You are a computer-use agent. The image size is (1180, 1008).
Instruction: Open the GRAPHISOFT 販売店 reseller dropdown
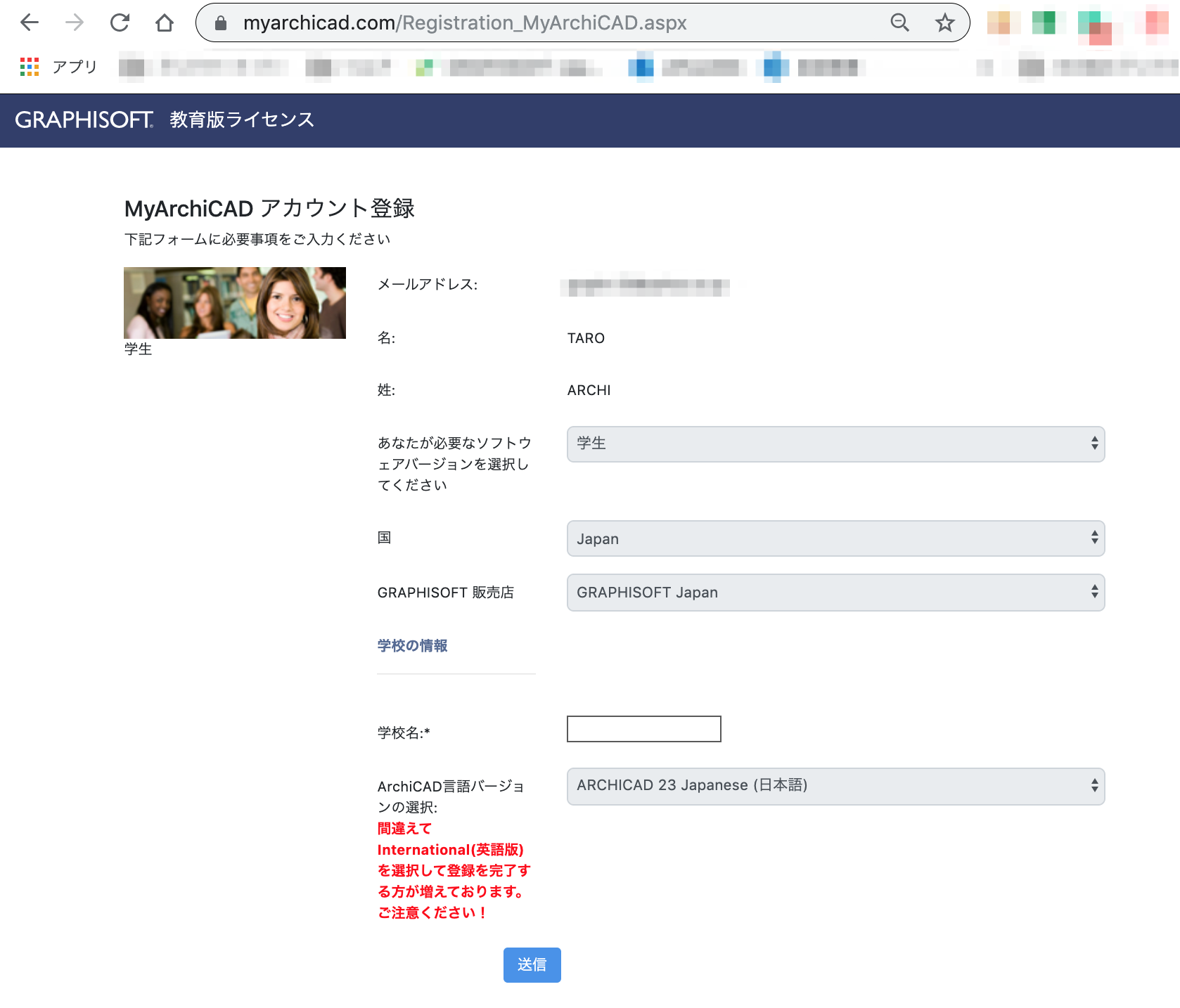click(x=835, y=593)
